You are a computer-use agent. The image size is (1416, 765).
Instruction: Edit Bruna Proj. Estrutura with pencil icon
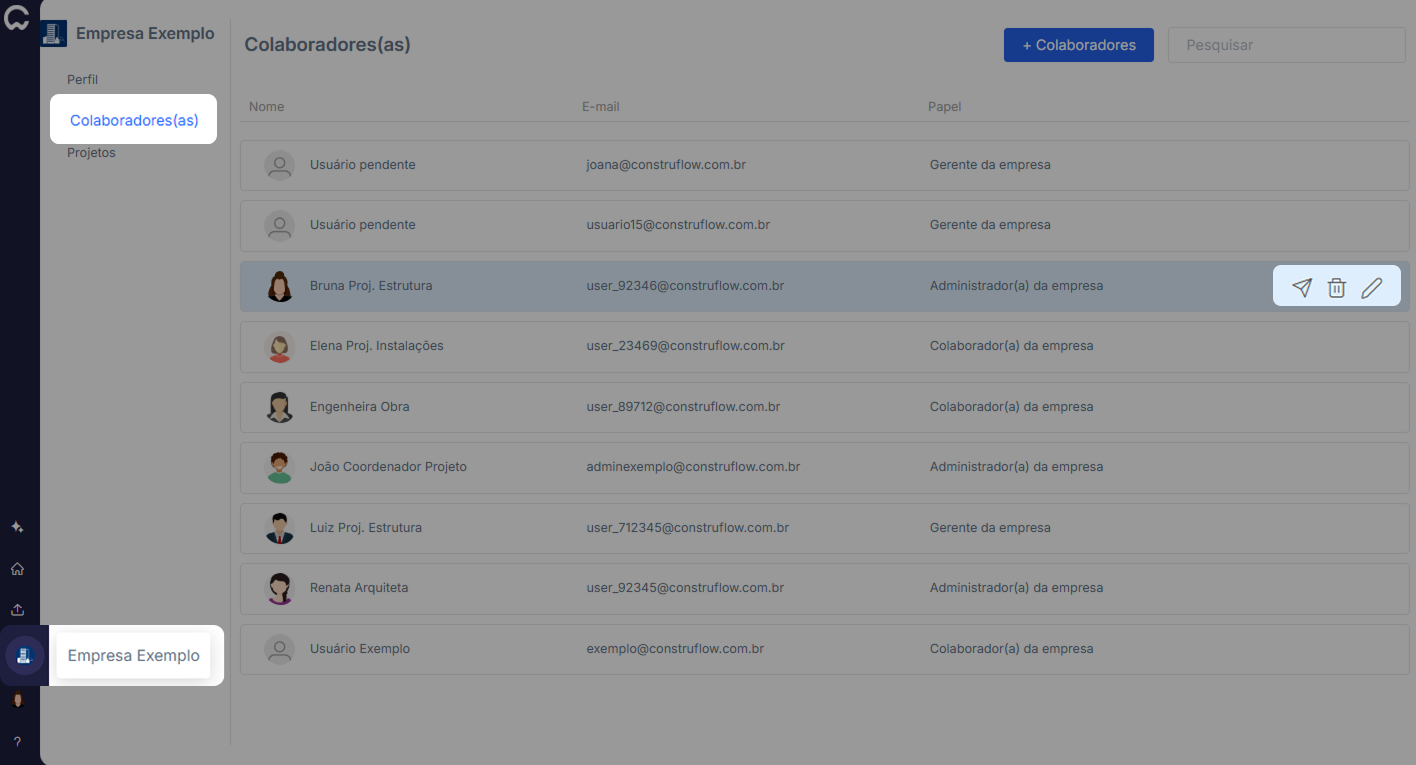coord(1371,288)
